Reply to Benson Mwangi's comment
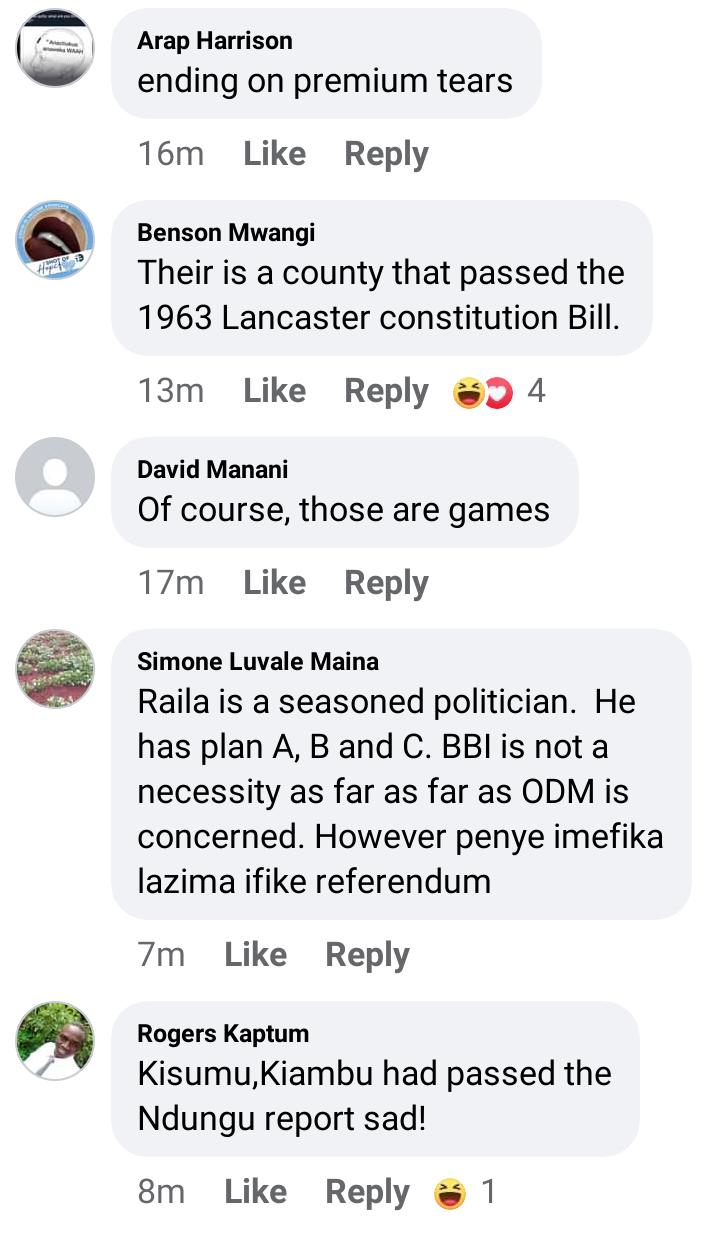Image resolution: width=718 pixels, height=1237 pixels. [x=386, y=392]
